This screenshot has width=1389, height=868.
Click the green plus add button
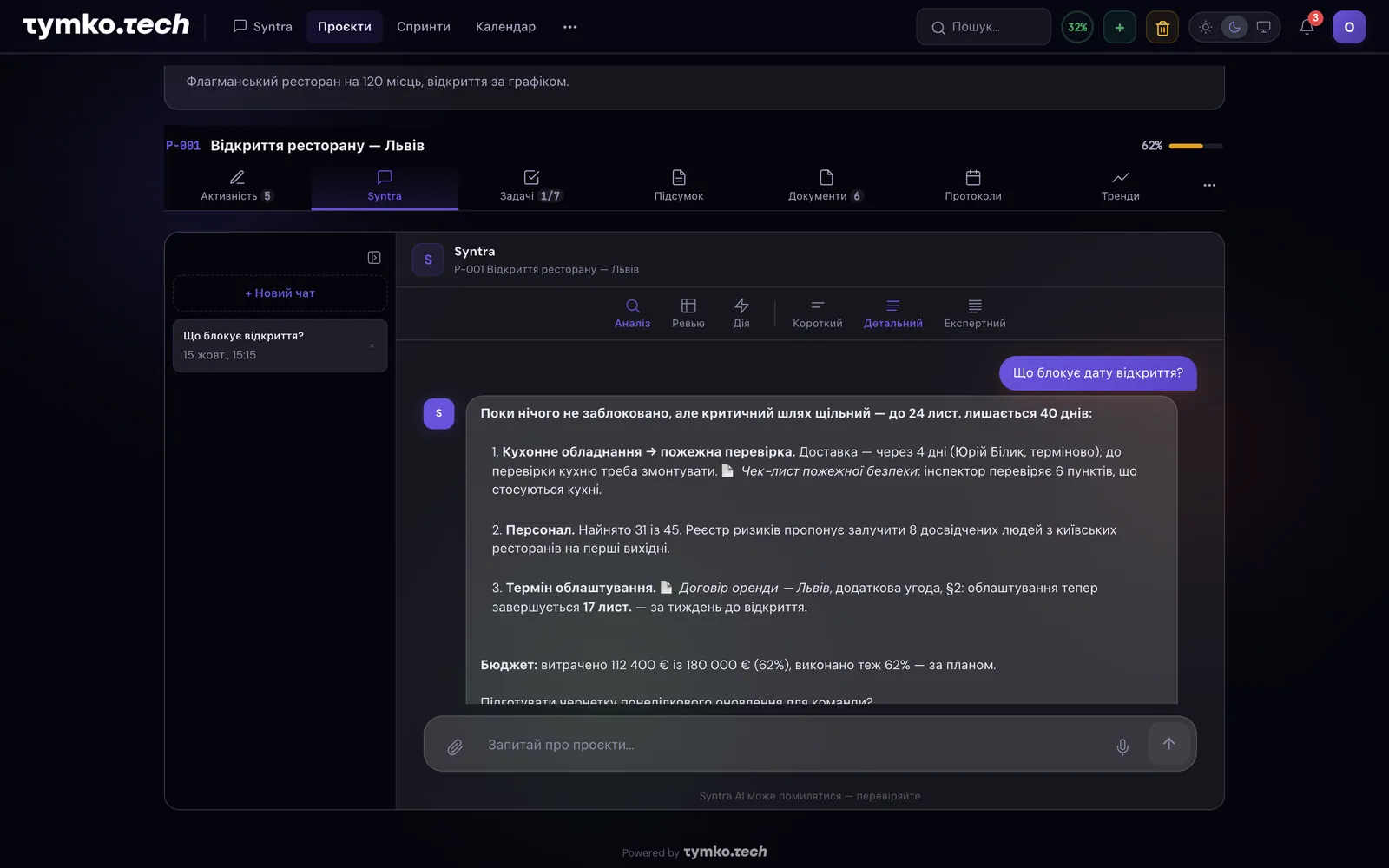click(1120, 27)
